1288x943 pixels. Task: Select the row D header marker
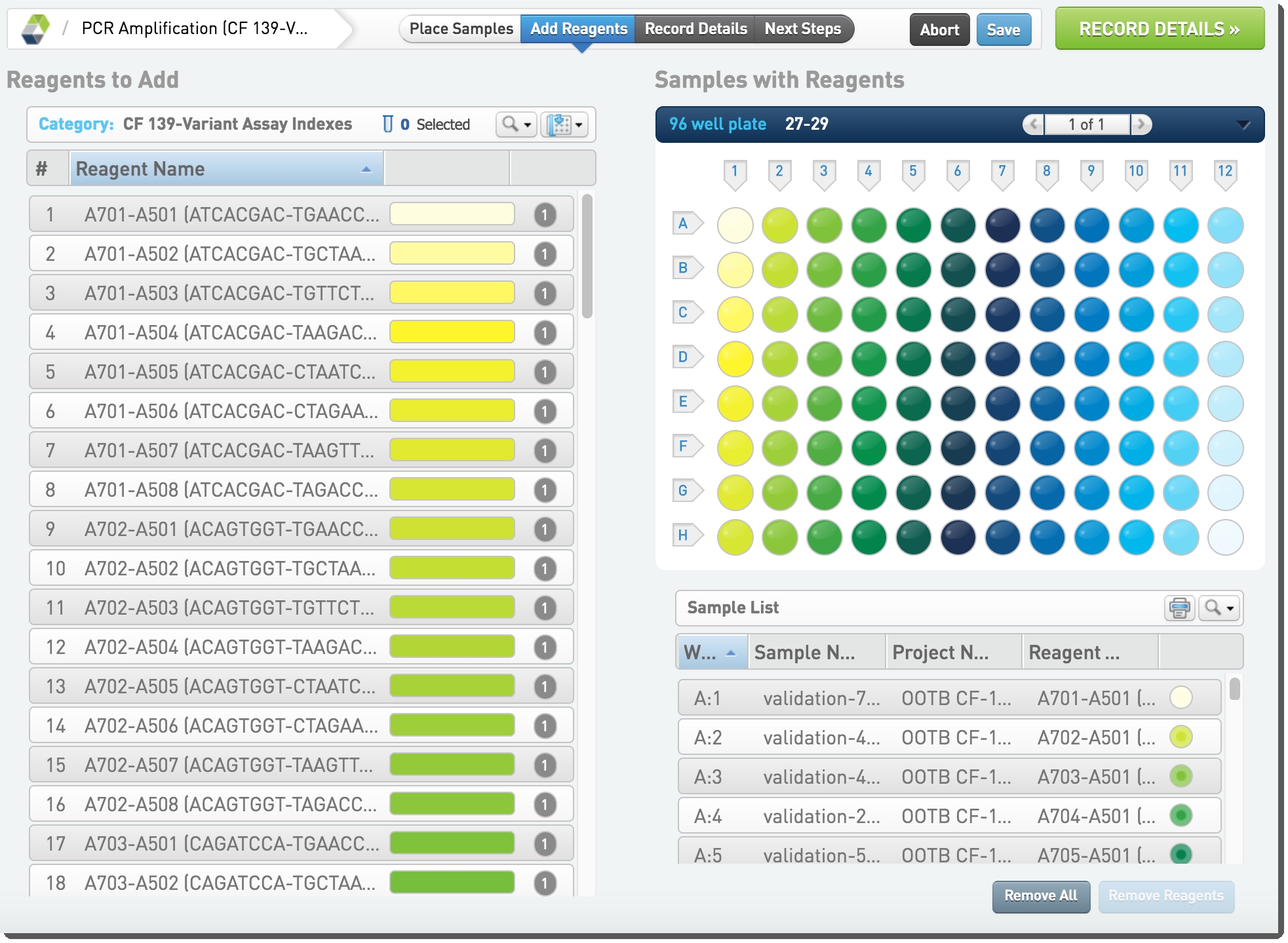pyautogui.click(x=685, y=357)
